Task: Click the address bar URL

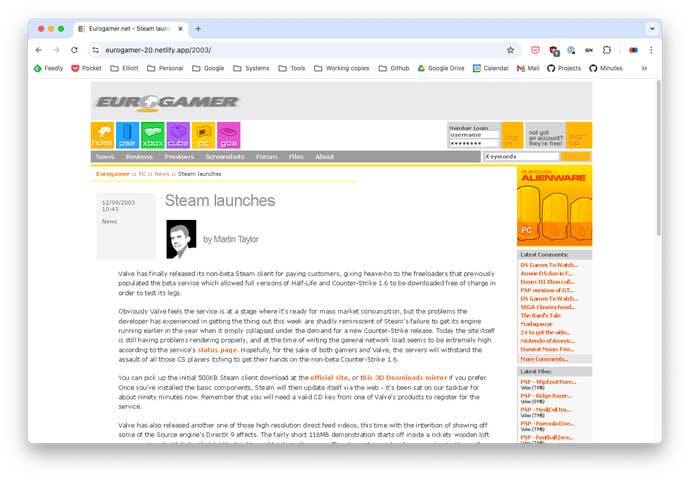Action: 158,50
